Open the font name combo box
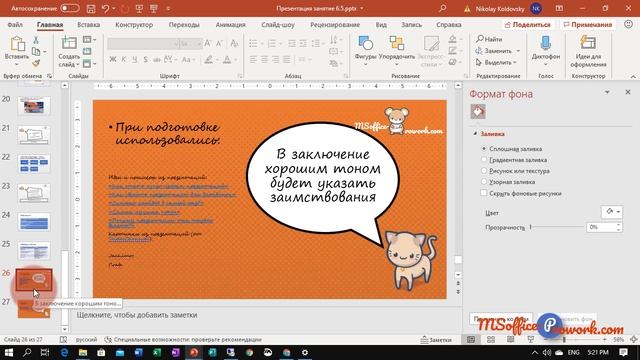This screenshot has height=360, width=640. [143, 43]
